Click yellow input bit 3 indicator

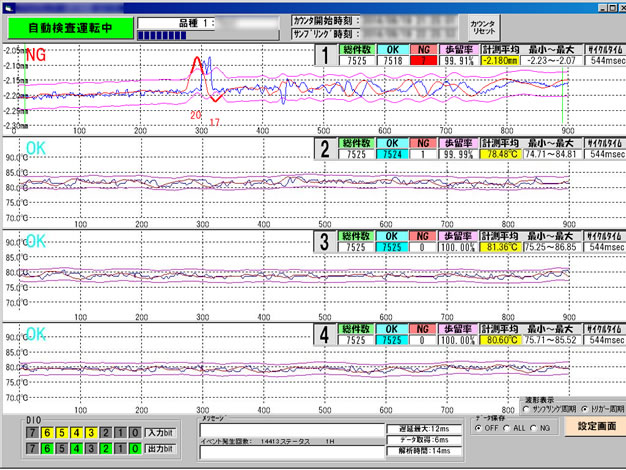92,431
